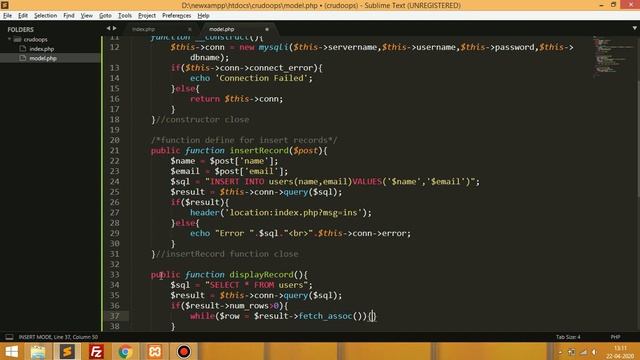This screenshot has width=640, height=360.
Task: Click the FOLDERS sidebar heading
Action: point(20,29)
